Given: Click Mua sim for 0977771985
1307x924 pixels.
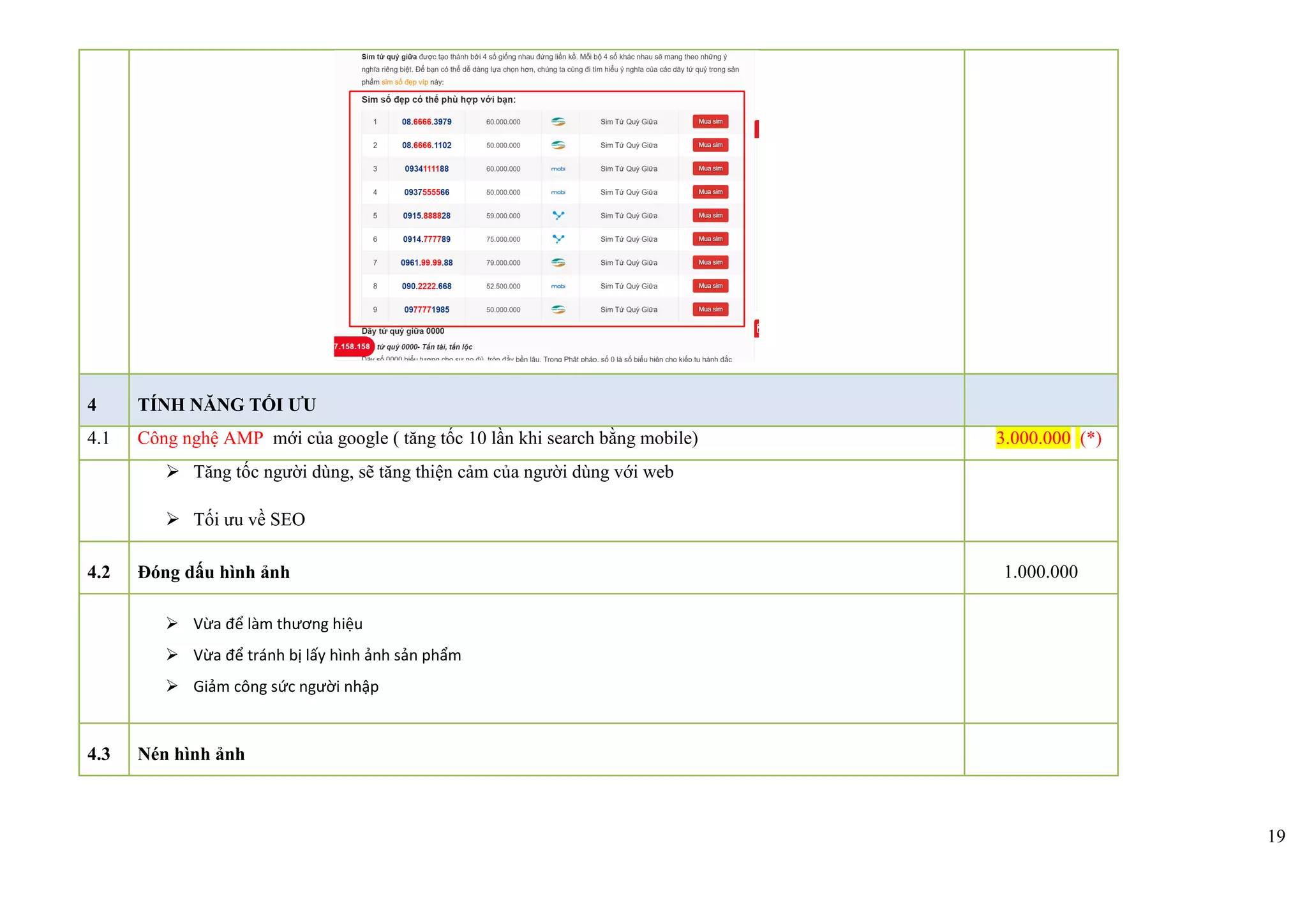Looking at the screenshot, I should 710,309.
